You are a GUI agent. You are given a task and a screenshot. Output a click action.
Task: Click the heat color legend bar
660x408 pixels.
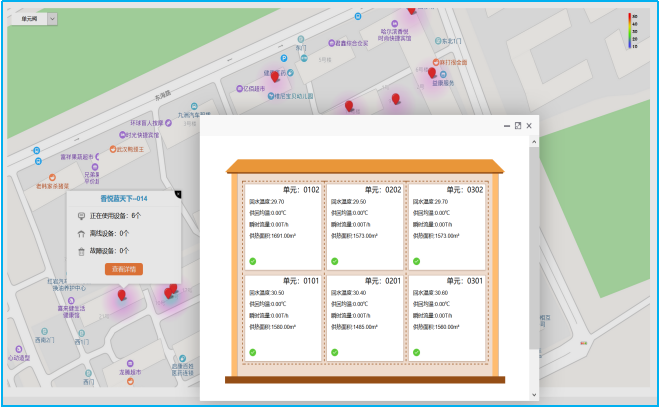pyautogui.click(x=630, y=30)
